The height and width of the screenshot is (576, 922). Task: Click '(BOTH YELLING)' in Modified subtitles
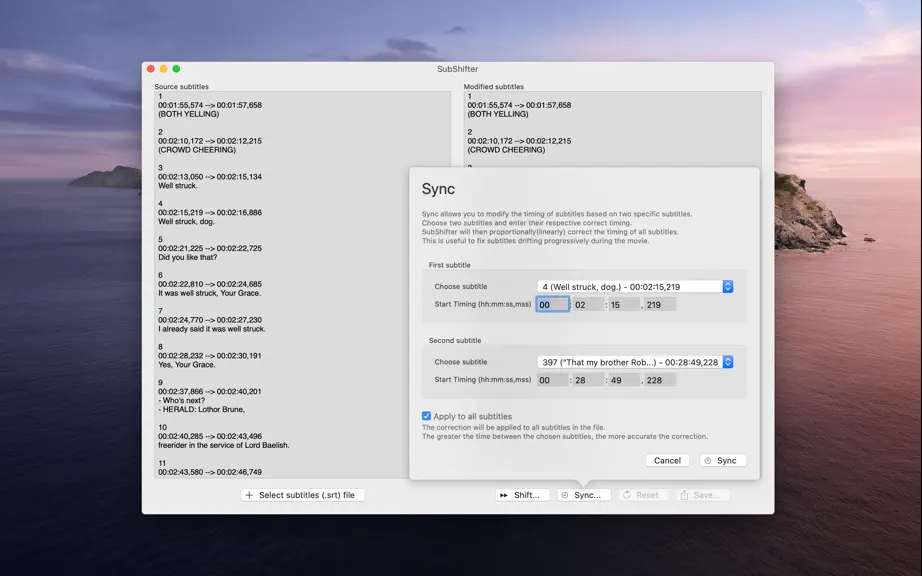(498, 114)
